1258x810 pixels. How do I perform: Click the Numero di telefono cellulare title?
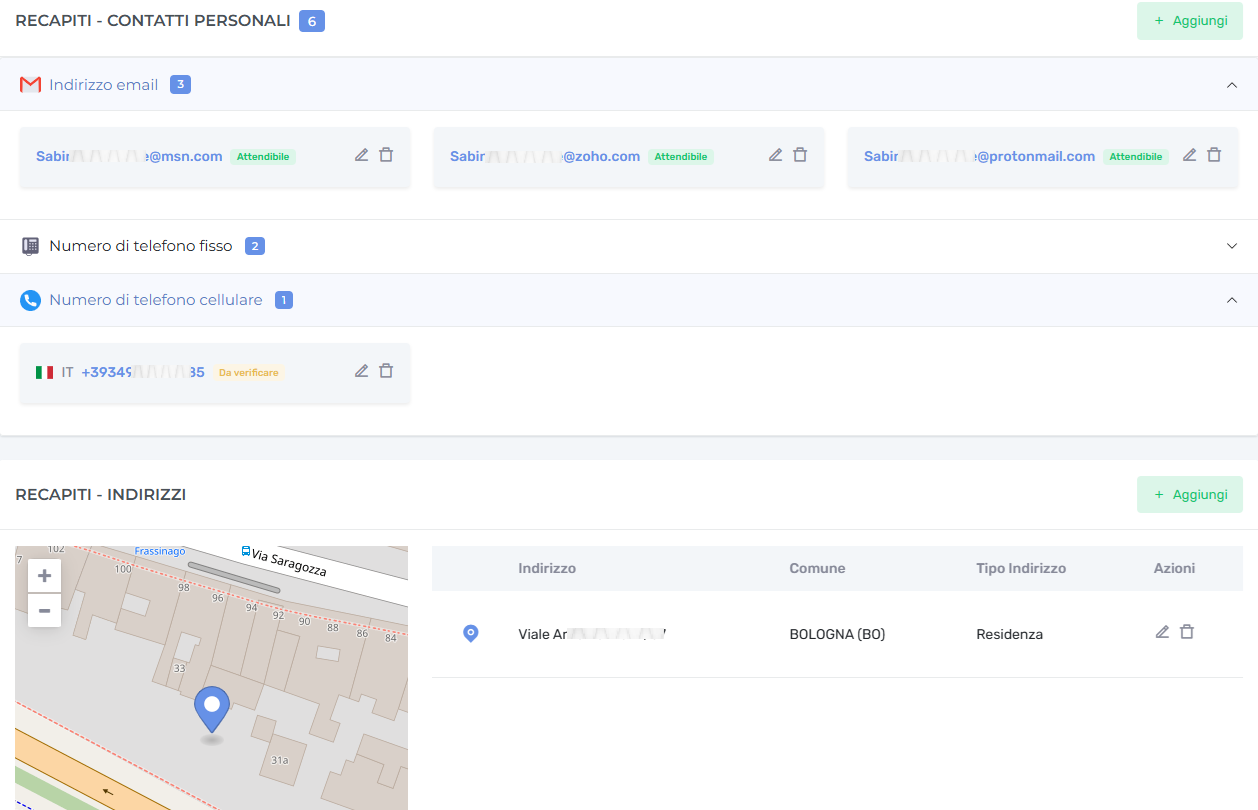(156, 300)
